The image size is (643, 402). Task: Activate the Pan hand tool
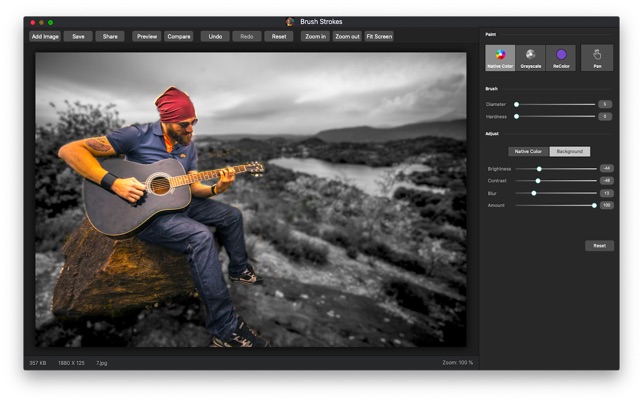pos(597,57)
